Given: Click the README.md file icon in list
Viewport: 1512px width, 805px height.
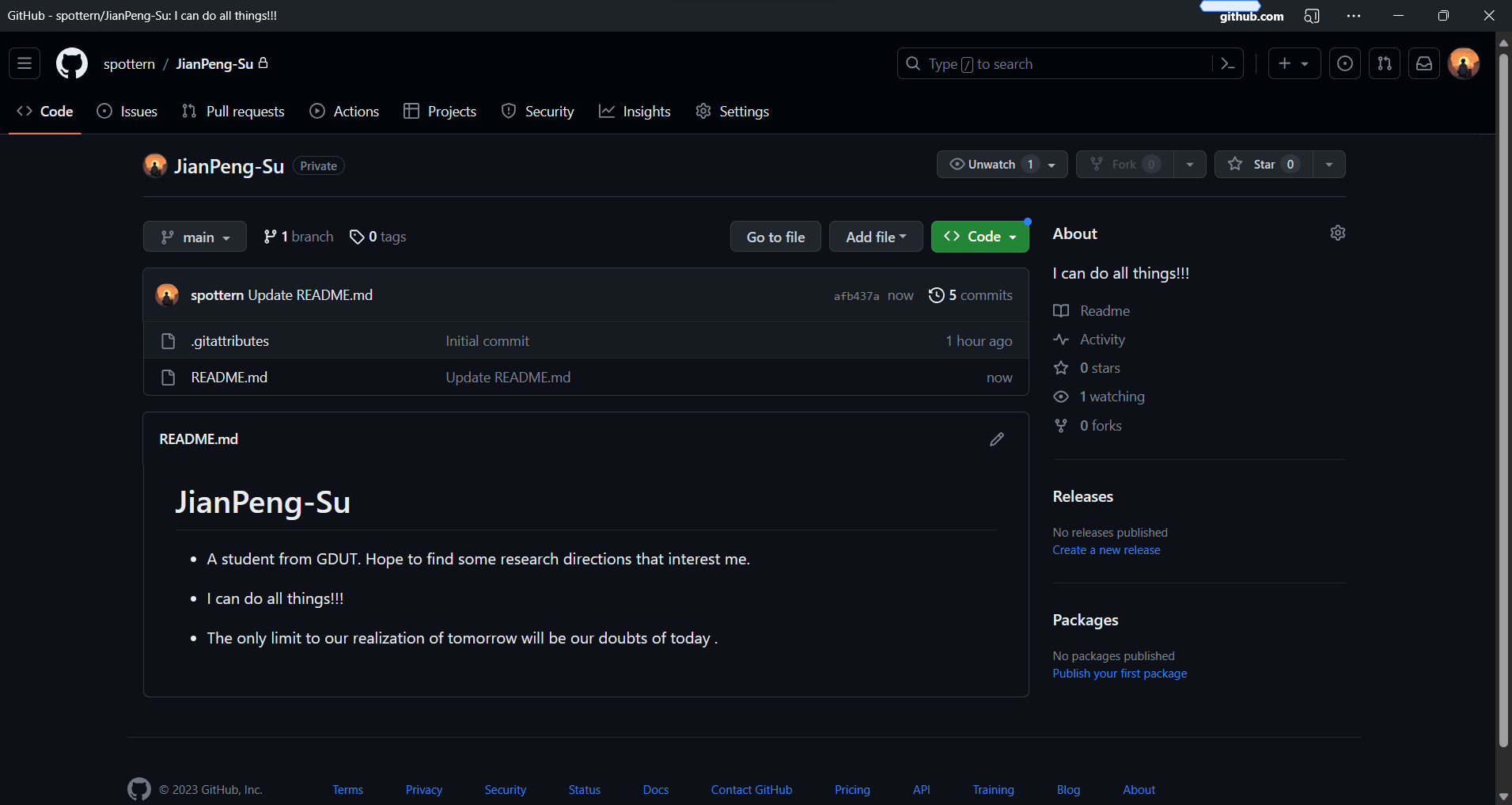Looking at the screenshot, I should pos(168,378).
